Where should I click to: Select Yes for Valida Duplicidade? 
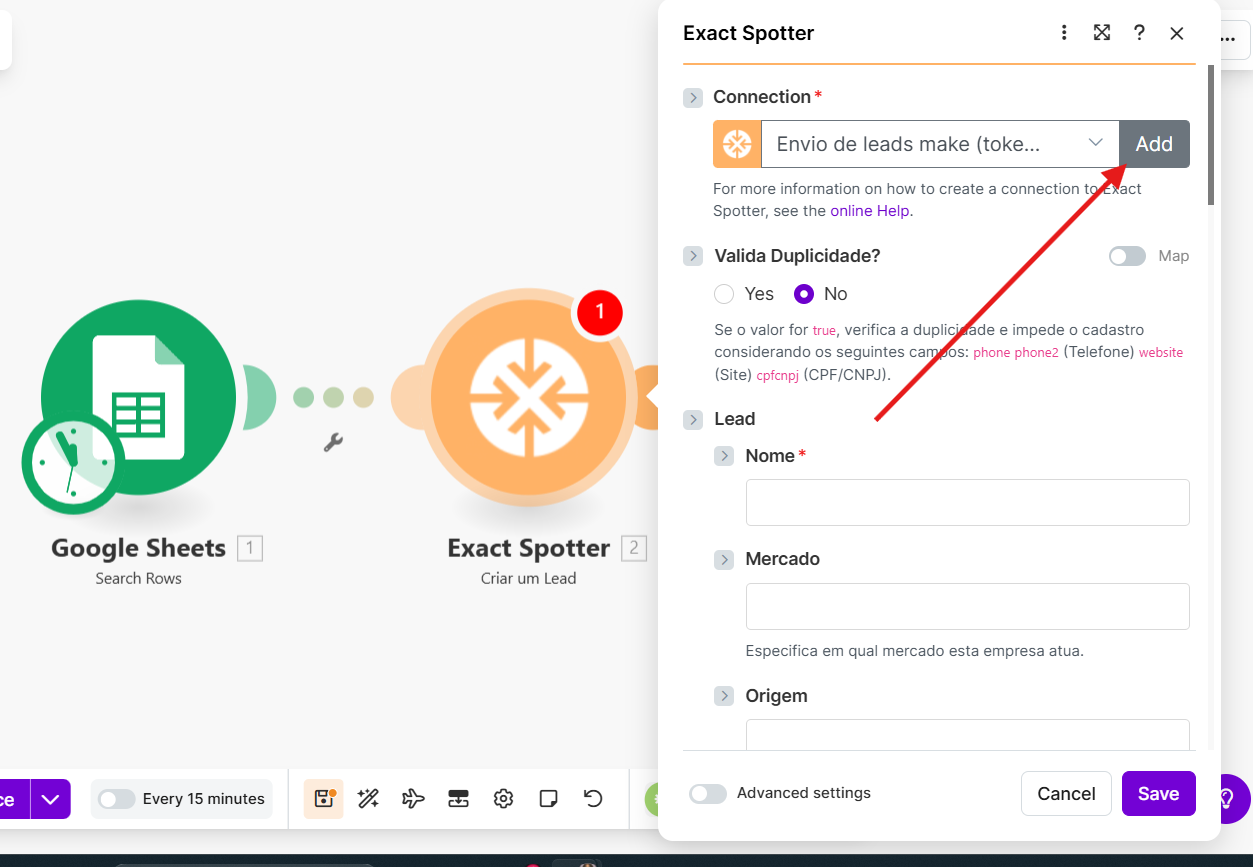point(724,294)
